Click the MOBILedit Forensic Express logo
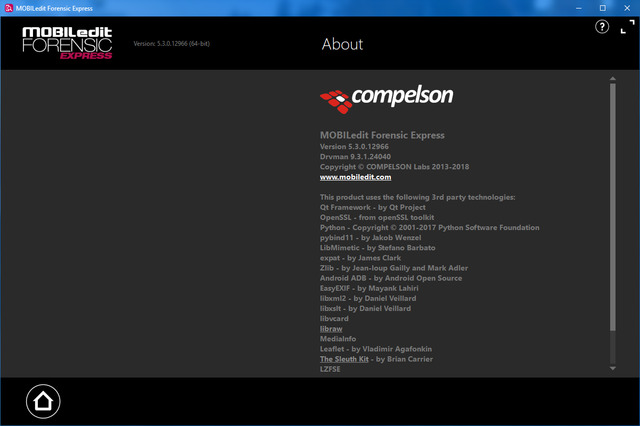The image size is (640, 426). 68,43
